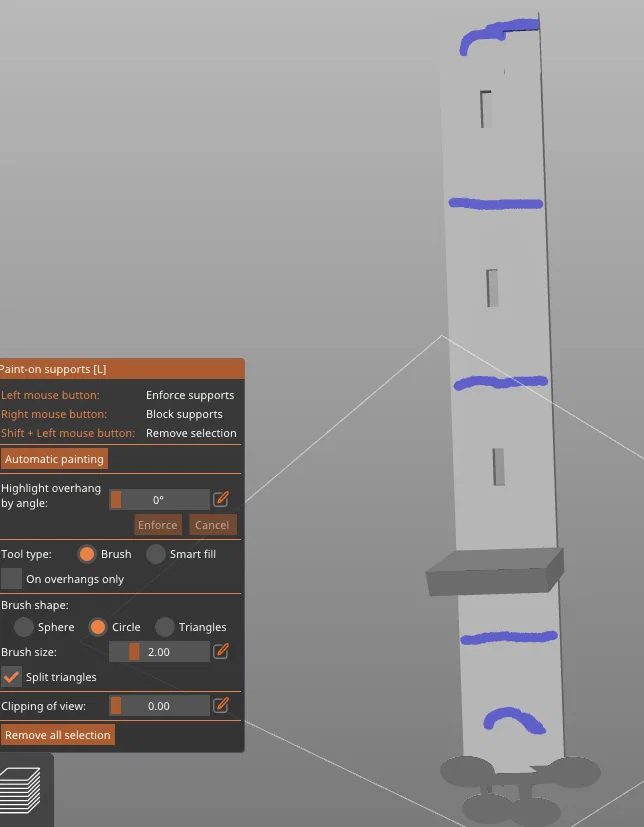The width and height of the screenshot is (644, 827).
Task: Click the Shift + Left mouse button label
Action: coord(68,433)
